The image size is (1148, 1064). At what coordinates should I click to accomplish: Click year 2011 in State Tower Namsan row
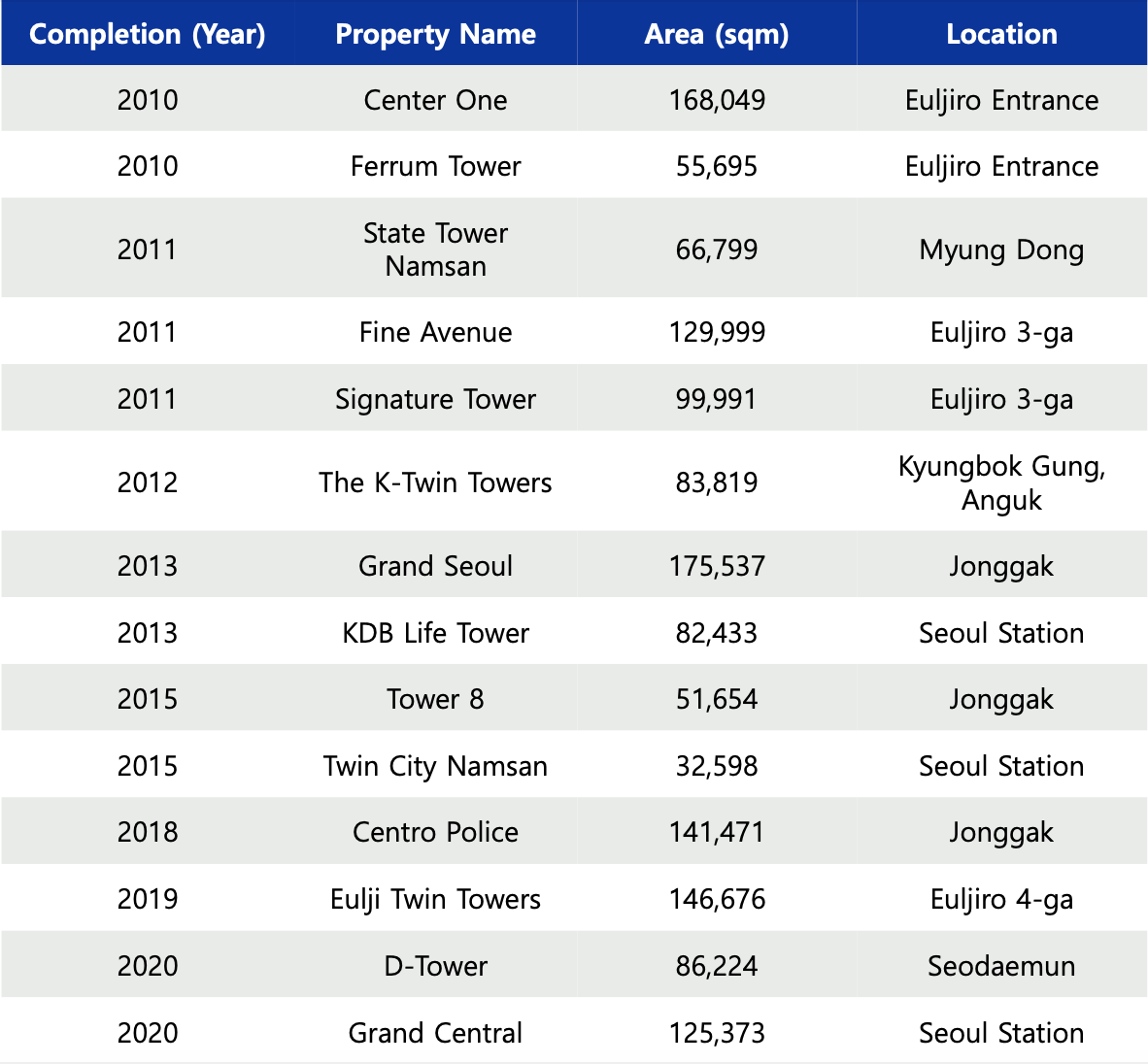tap(148, 249)
